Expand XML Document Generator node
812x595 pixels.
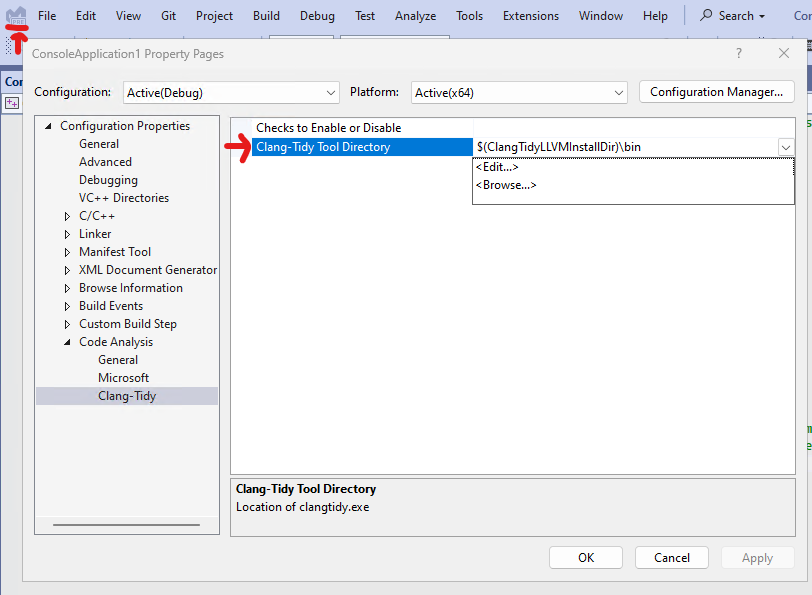pos(67,270)
